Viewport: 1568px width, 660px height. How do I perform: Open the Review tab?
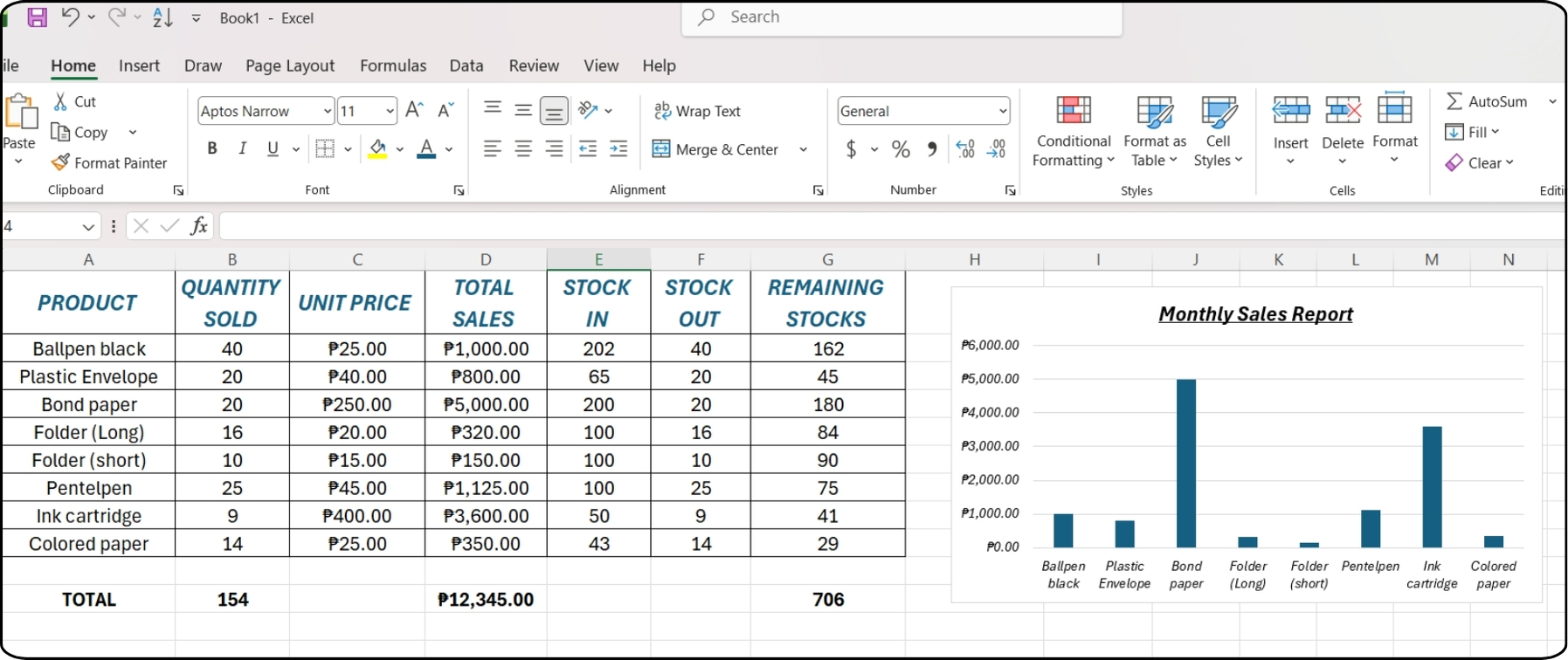click(534, 65)
